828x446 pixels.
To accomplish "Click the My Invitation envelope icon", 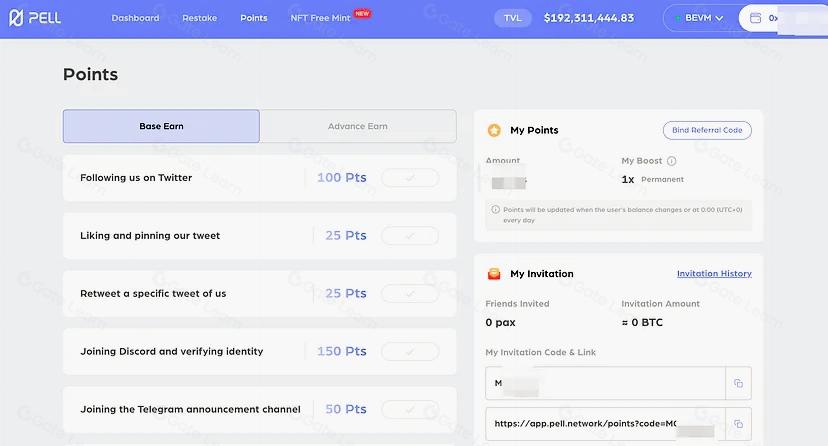I will click(x=494, y=274).
